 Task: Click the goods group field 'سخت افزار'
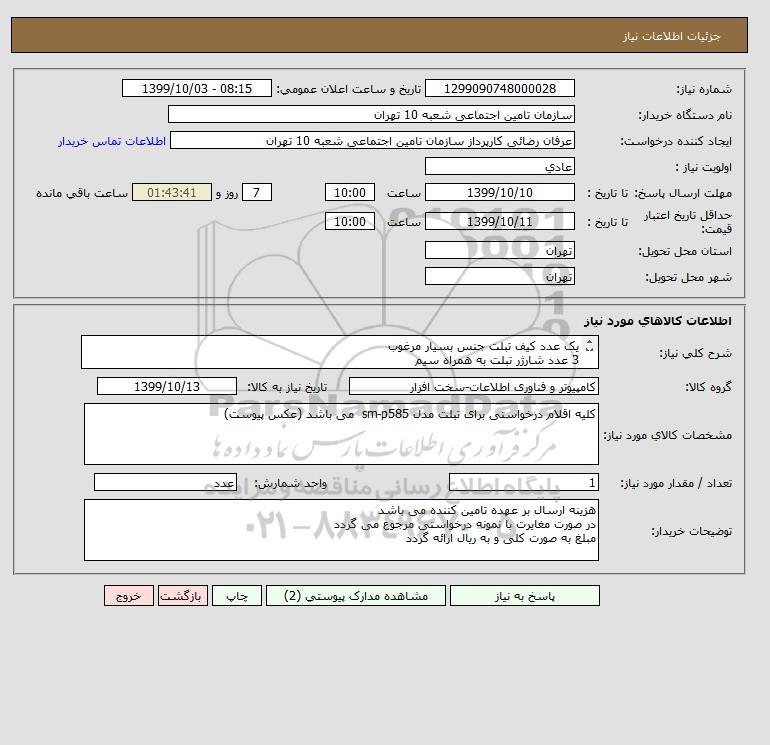473,386
